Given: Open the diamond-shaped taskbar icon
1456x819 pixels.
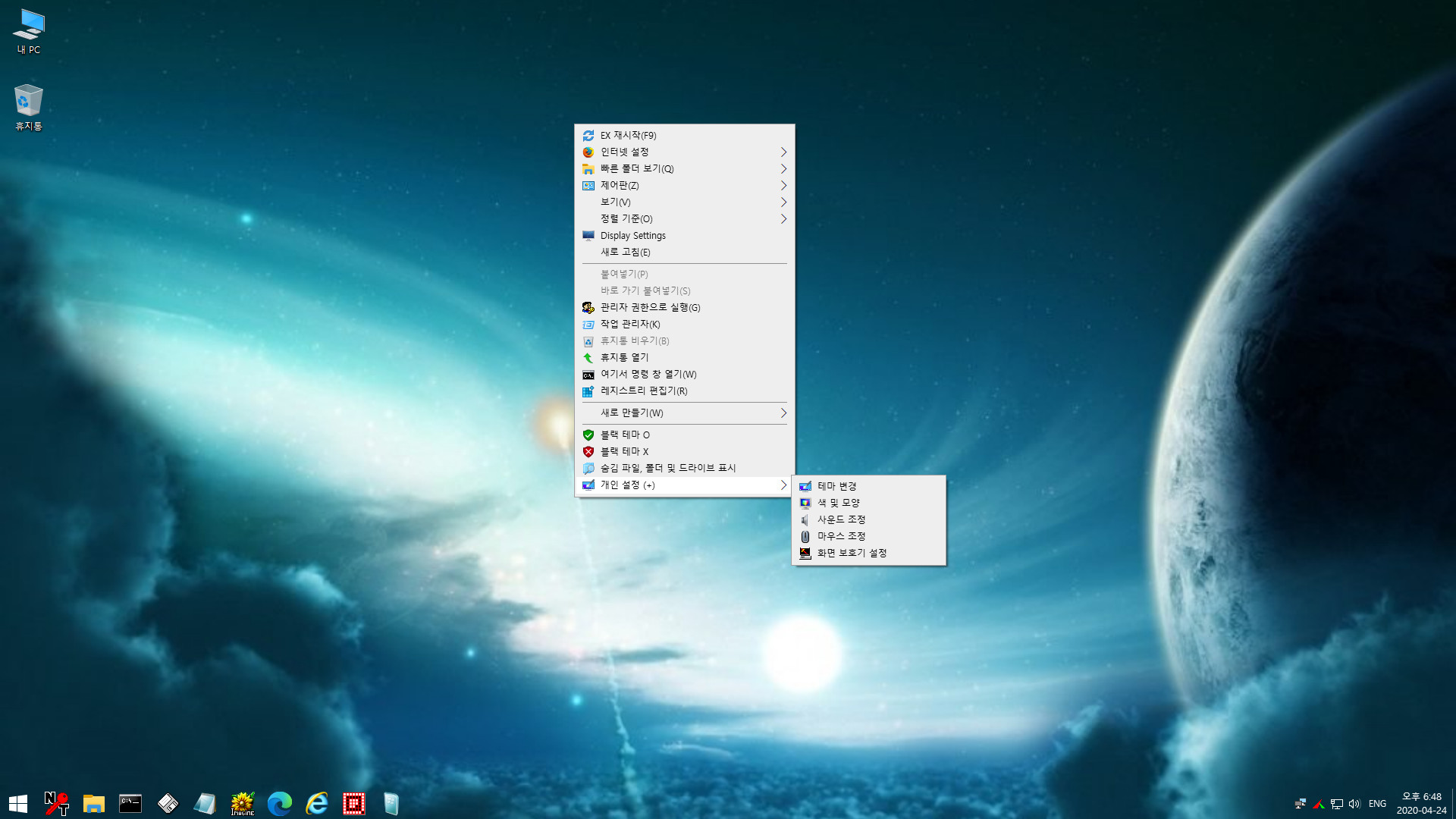Looking at the screenshot, I should (168, 804).
